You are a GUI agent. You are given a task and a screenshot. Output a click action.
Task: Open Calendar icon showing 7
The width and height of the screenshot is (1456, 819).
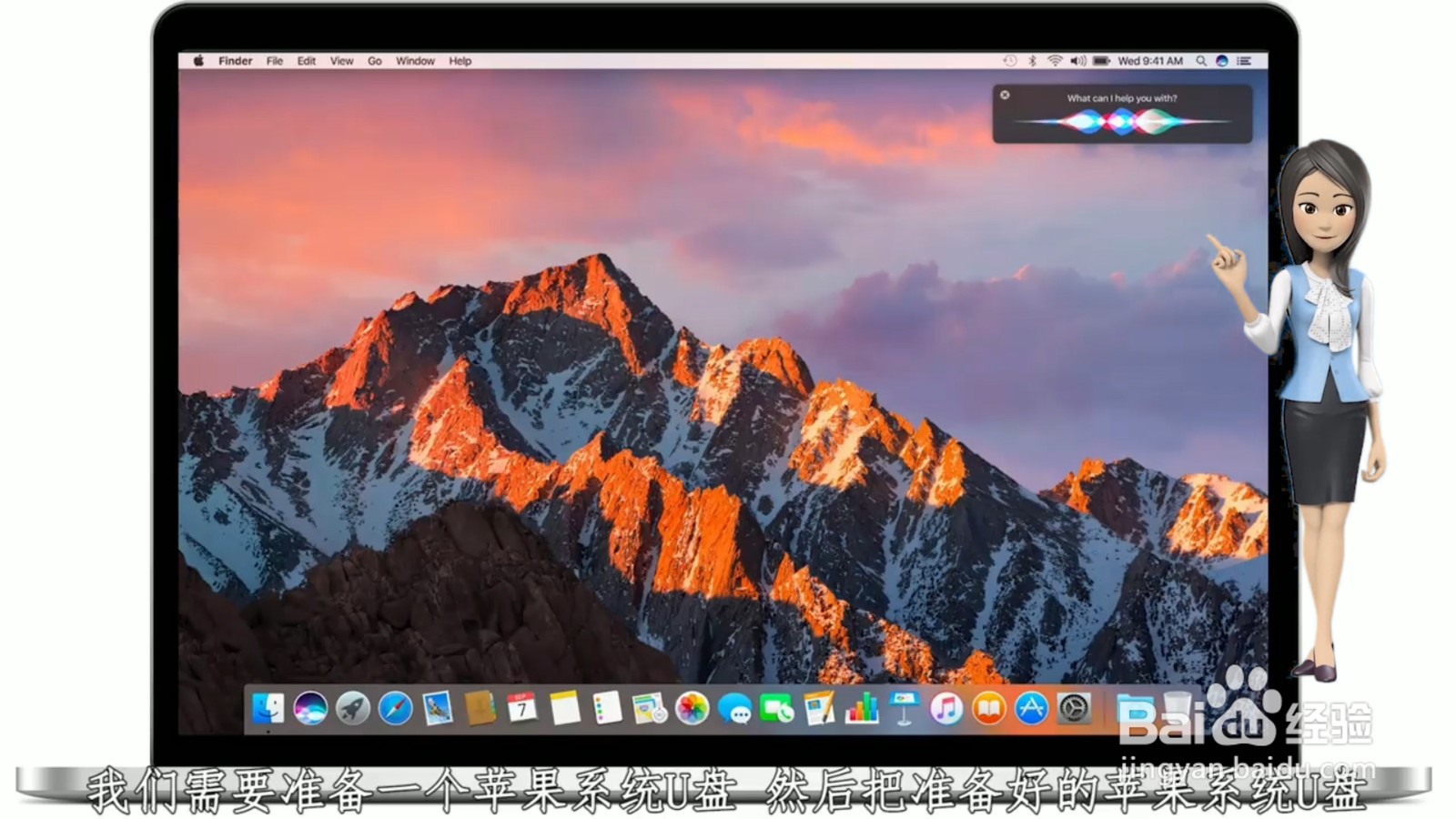coord(522,708)
